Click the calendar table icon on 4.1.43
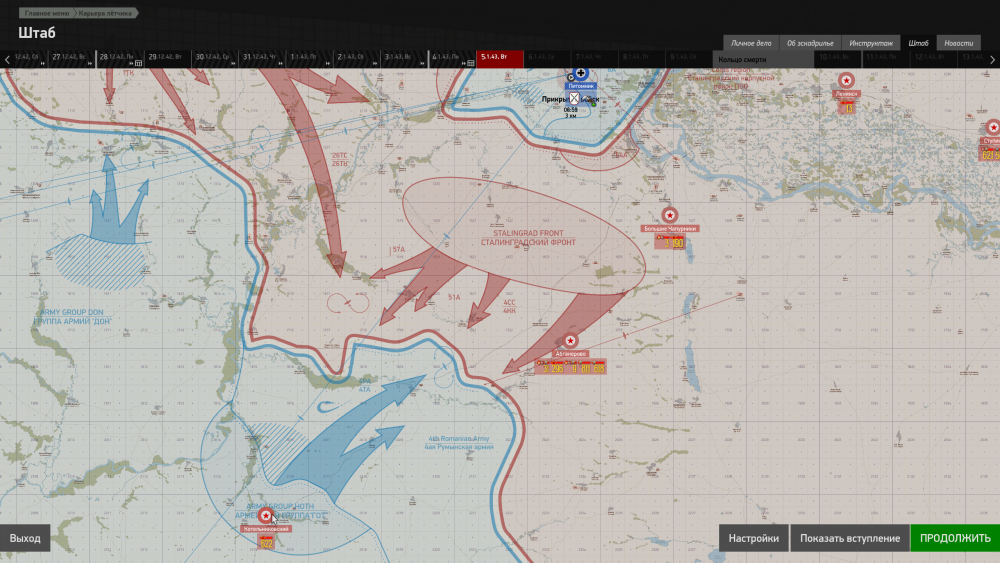This screenshot has height=563, width=1000. [471, 63]
